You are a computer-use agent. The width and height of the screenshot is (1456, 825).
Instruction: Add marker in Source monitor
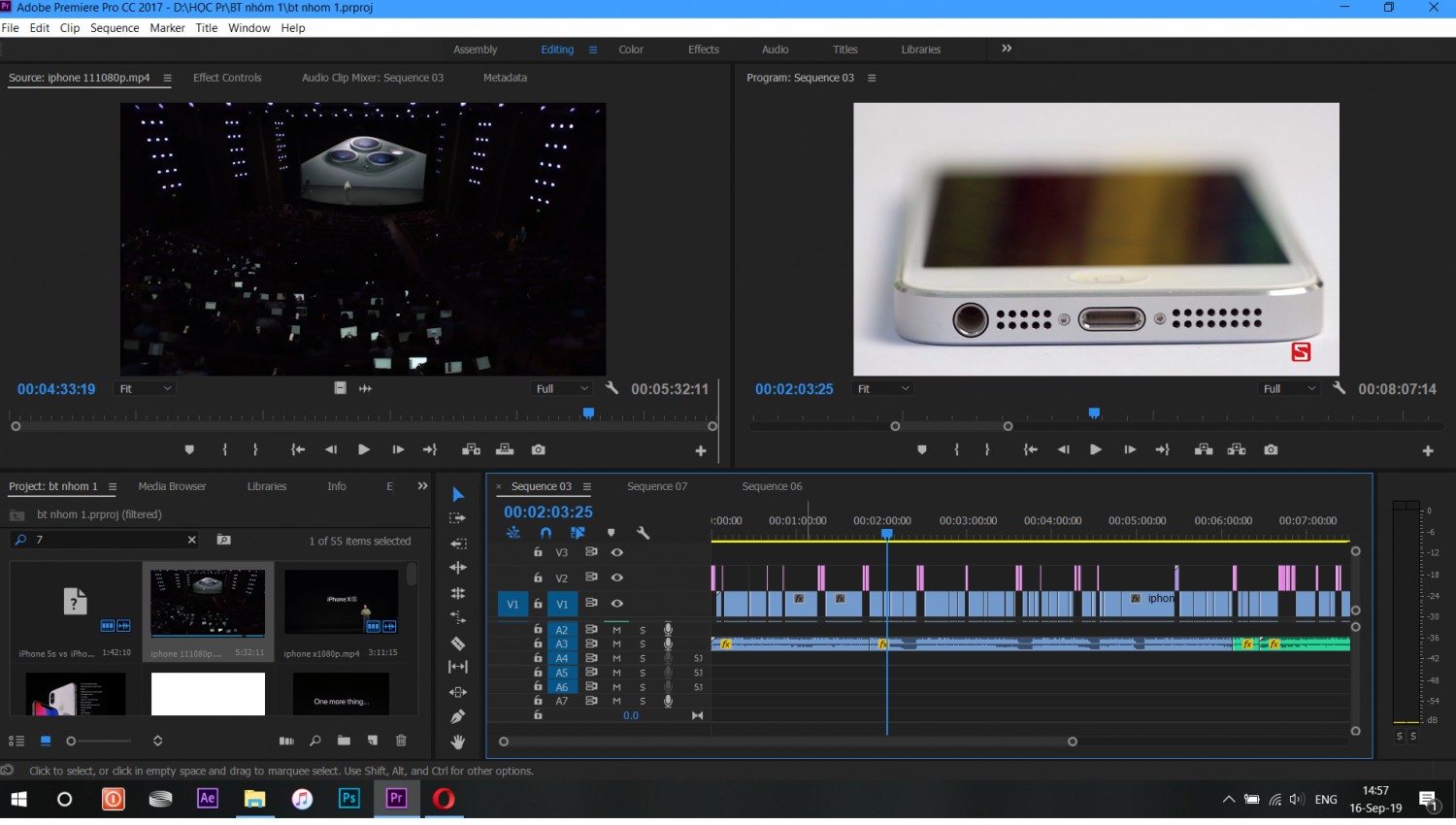pyautogui.click(x=189, y=450)
